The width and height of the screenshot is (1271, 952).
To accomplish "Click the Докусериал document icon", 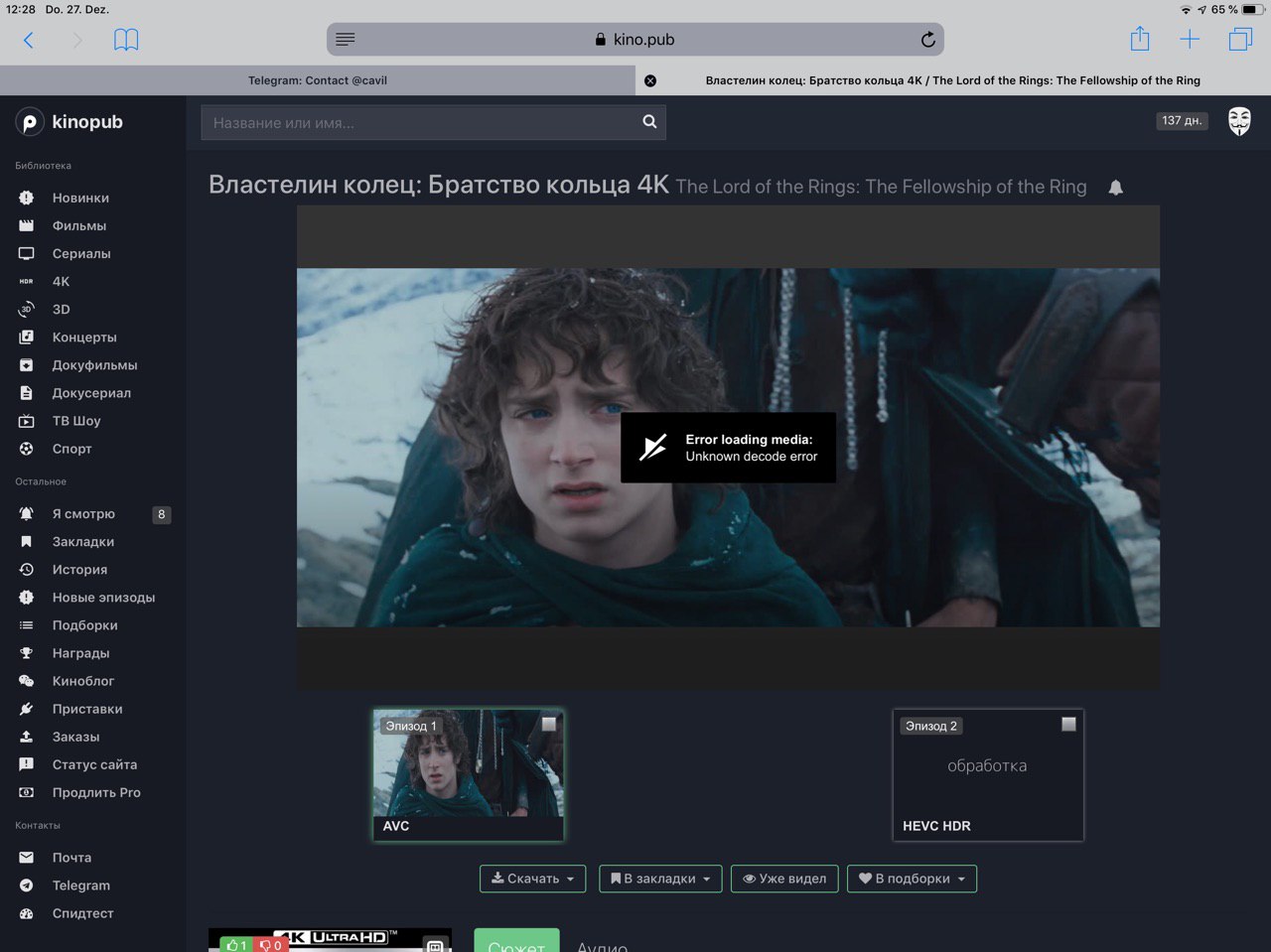I will (x=27, y=393).
